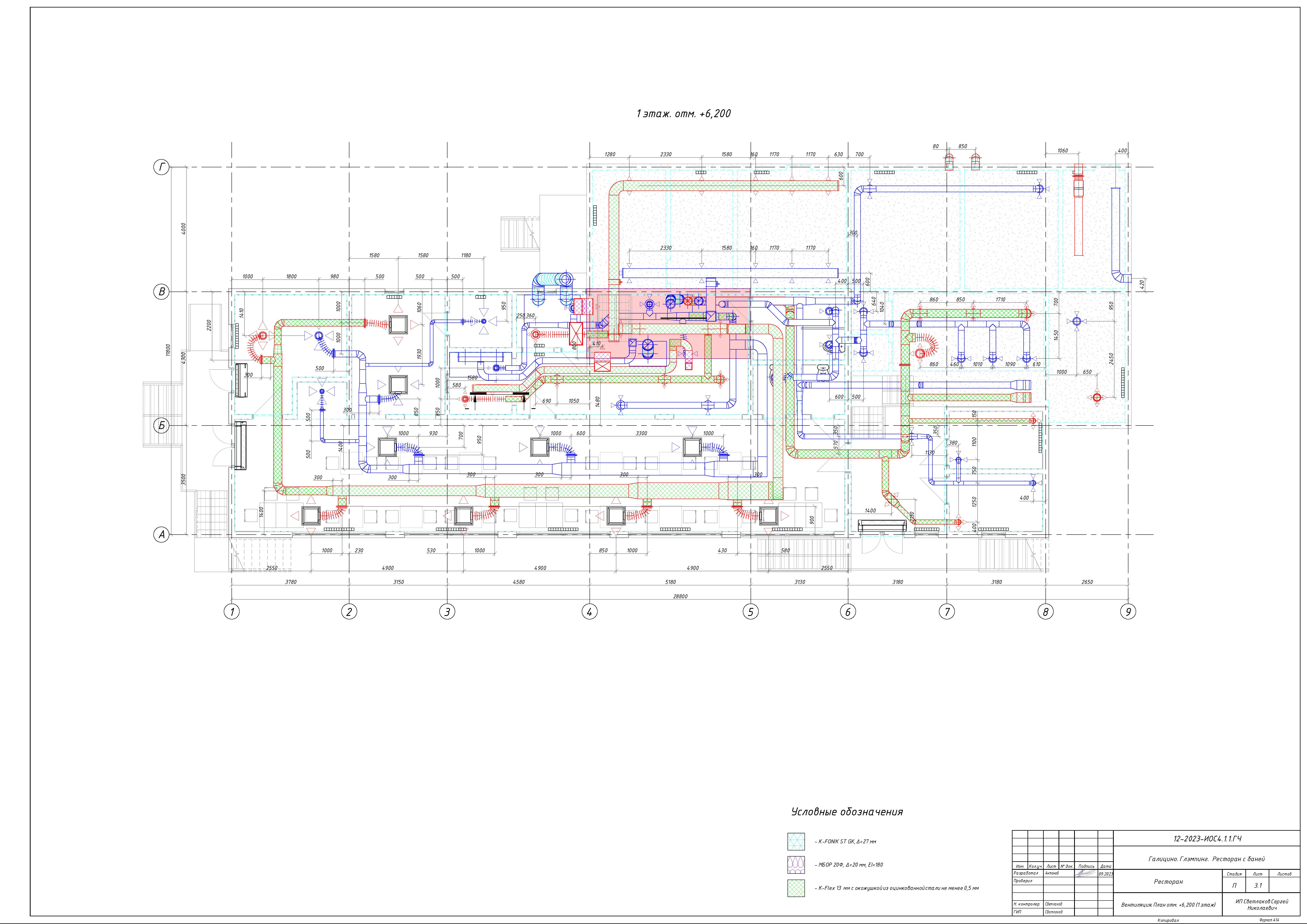Click the "2650" dimension between axes 8 and 9
Viewport: 1307px width, 924px height.
pyautogui.click(x=1087, y=582)
